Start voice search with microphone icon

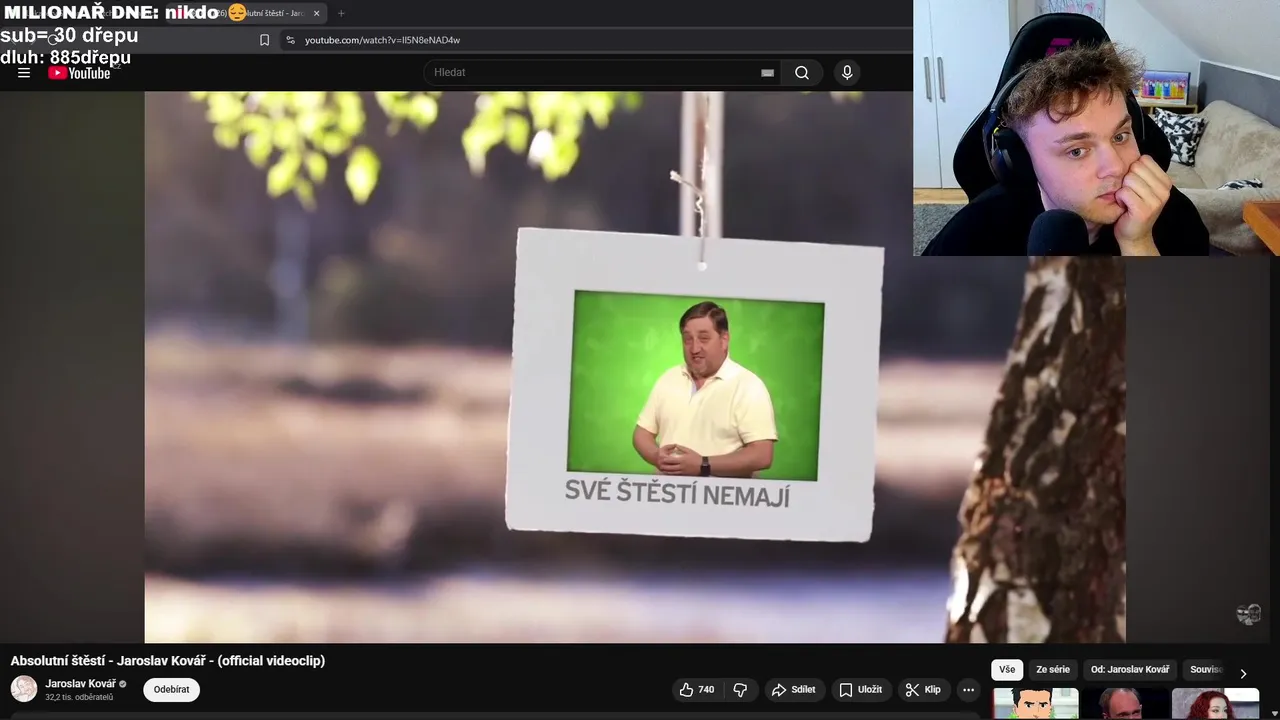(847, 72)
